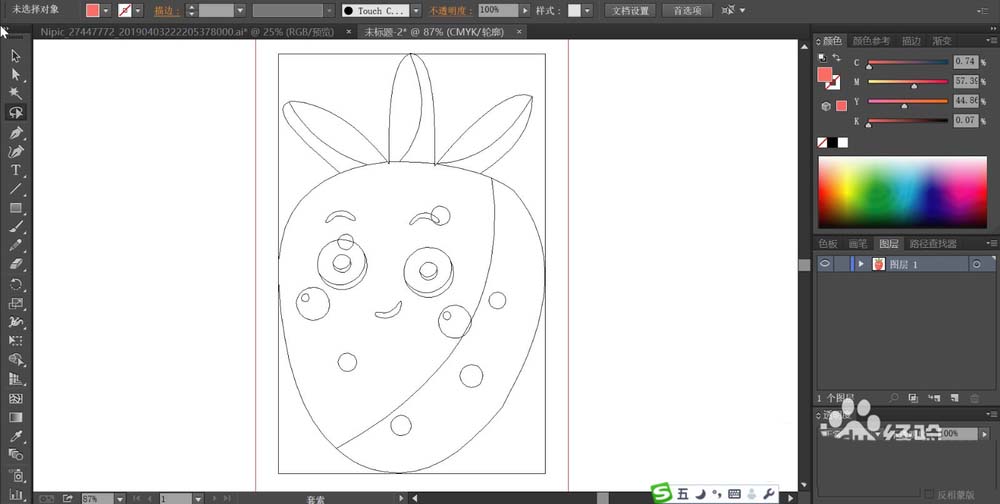
Task: Select the Scale tool
Action: point(16,304)
